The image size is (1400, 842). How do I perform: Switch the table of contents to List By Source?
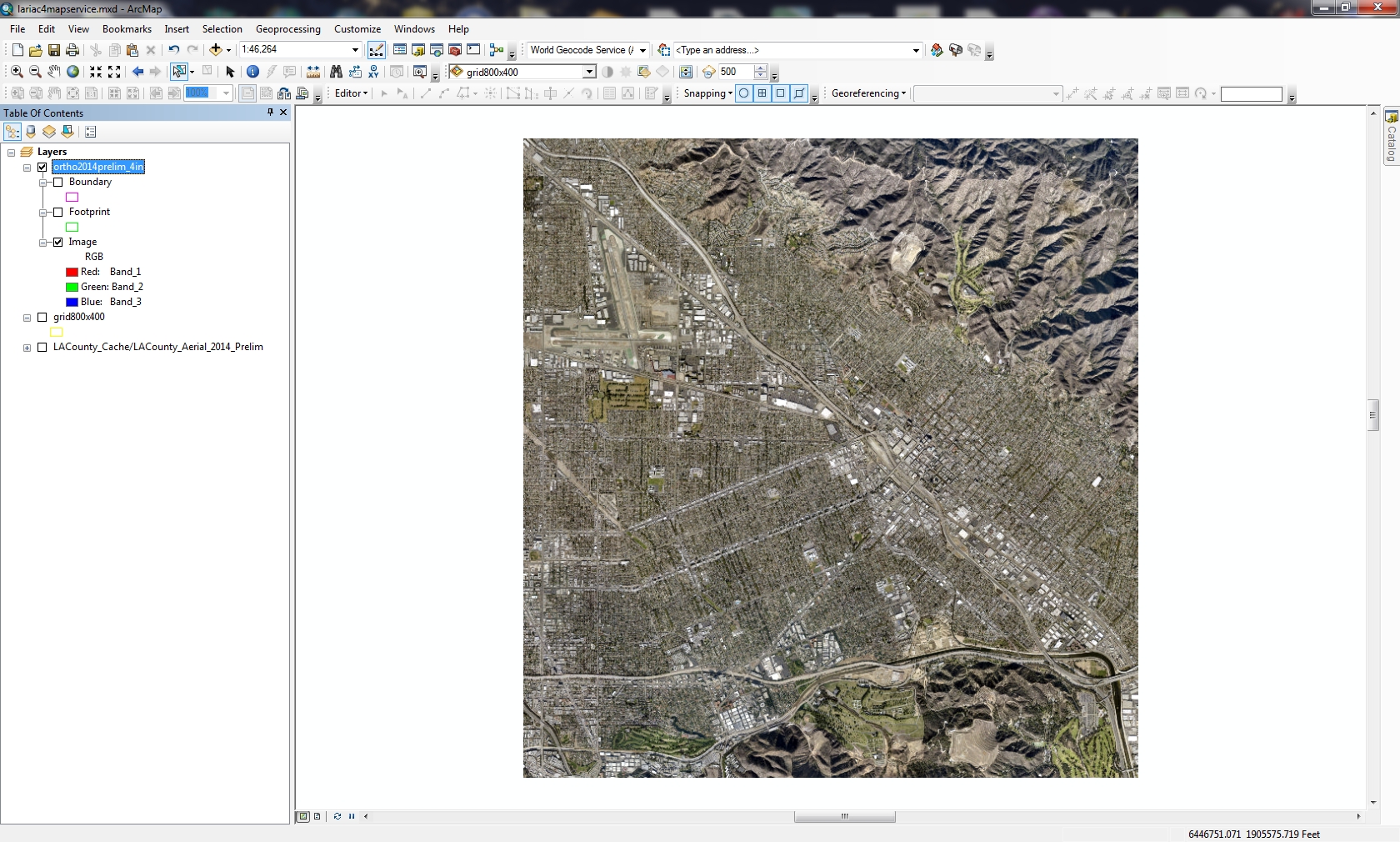(x=31, y=132)
